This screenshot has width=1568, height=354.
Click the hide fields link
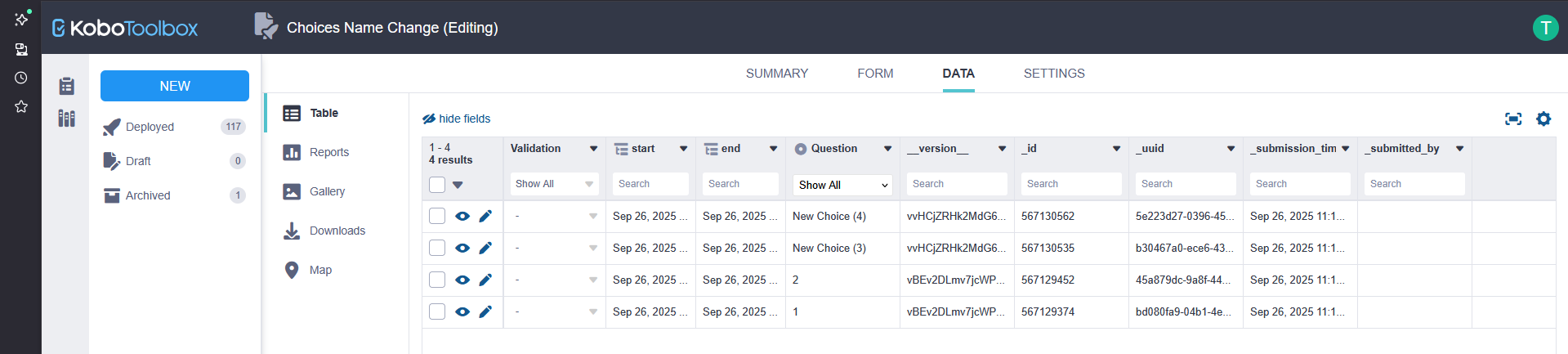457,119
